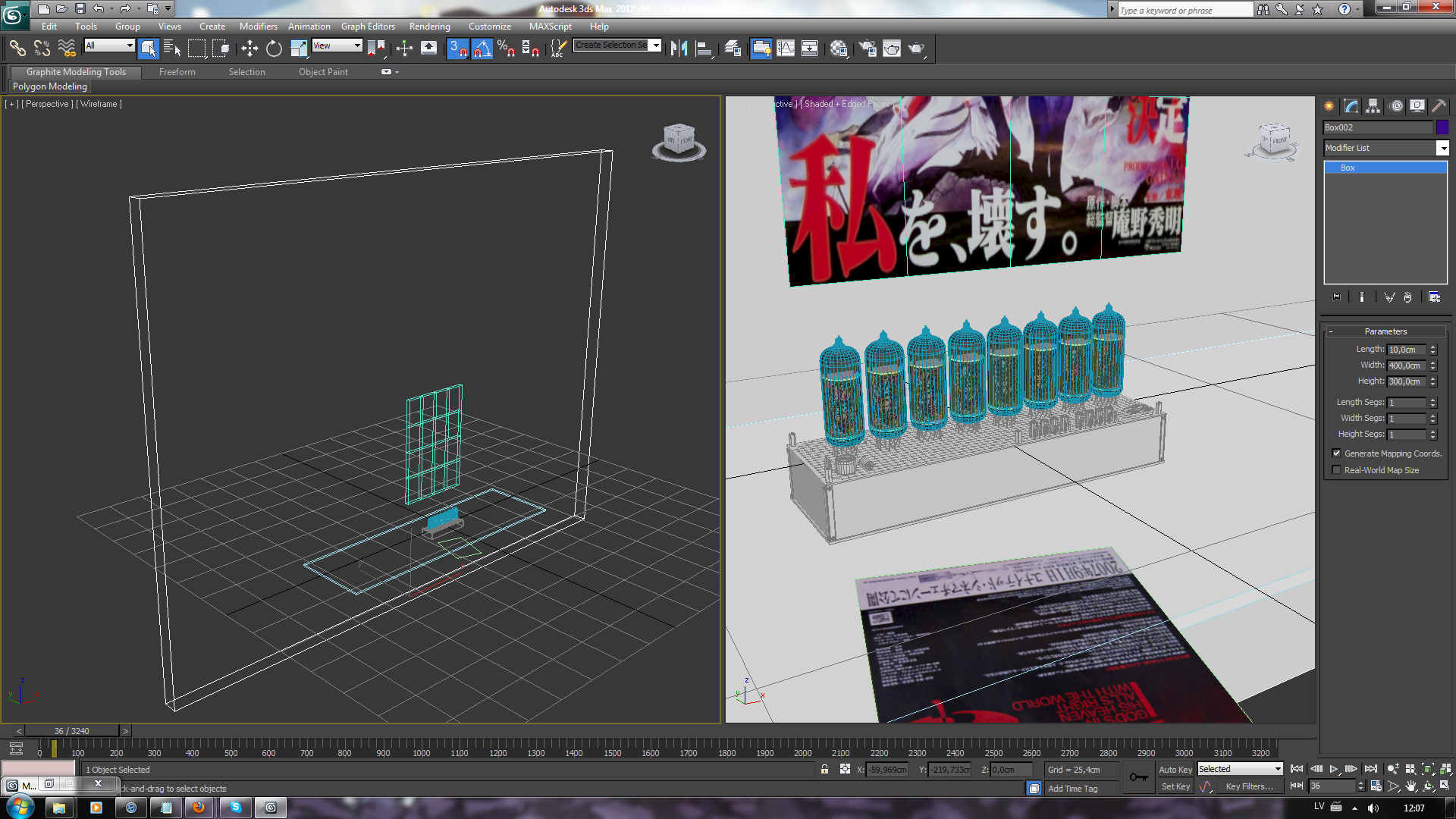The width and height of the screenshot is (1456, 819).
Task: Uncheck Generate Mapping Coords checkbox
Action: coord(1337,453)
